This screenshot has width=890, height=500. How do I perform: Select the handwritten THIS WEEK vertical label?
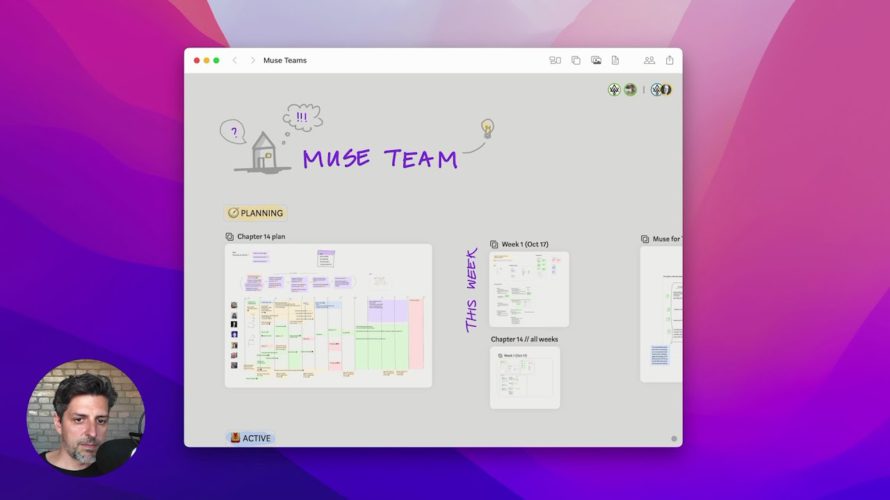click(x=472, y=289)
